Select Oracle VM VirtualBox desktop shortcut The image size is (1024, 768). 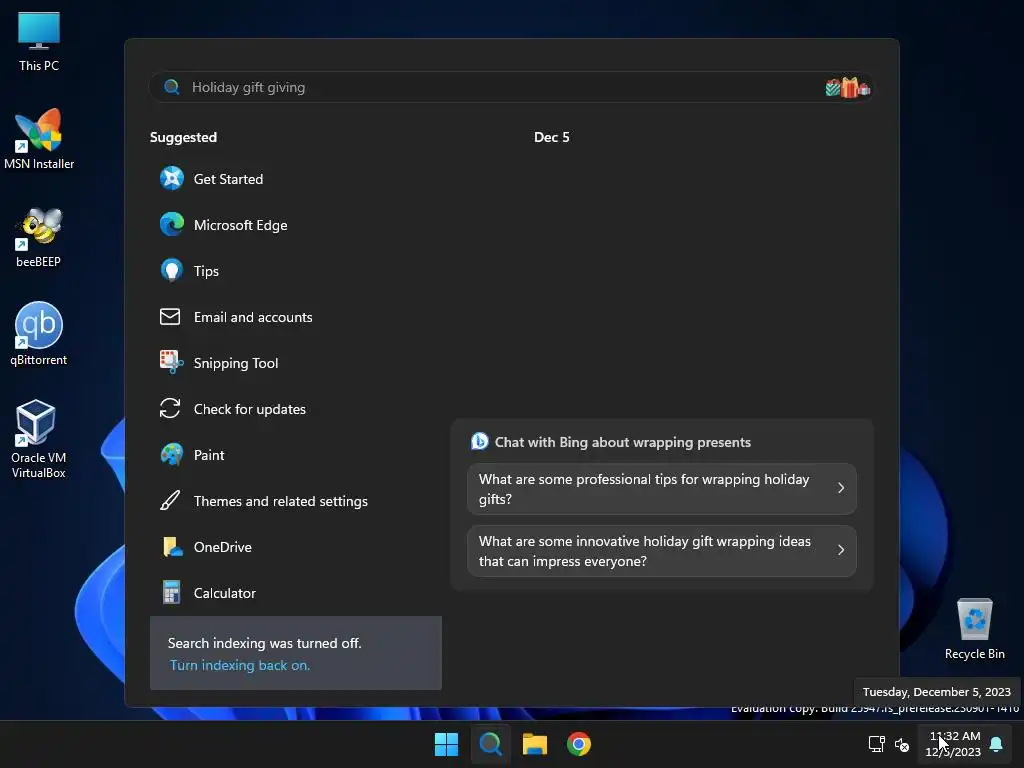tap(39, 439)
